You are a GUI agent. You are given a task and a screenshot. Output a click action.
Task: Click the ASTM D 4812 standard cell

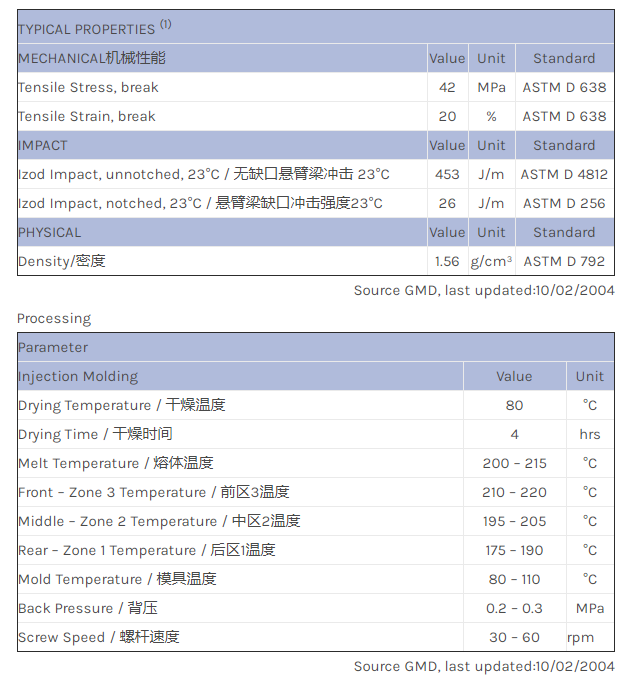pyautogui.click(x=564, y=174)
